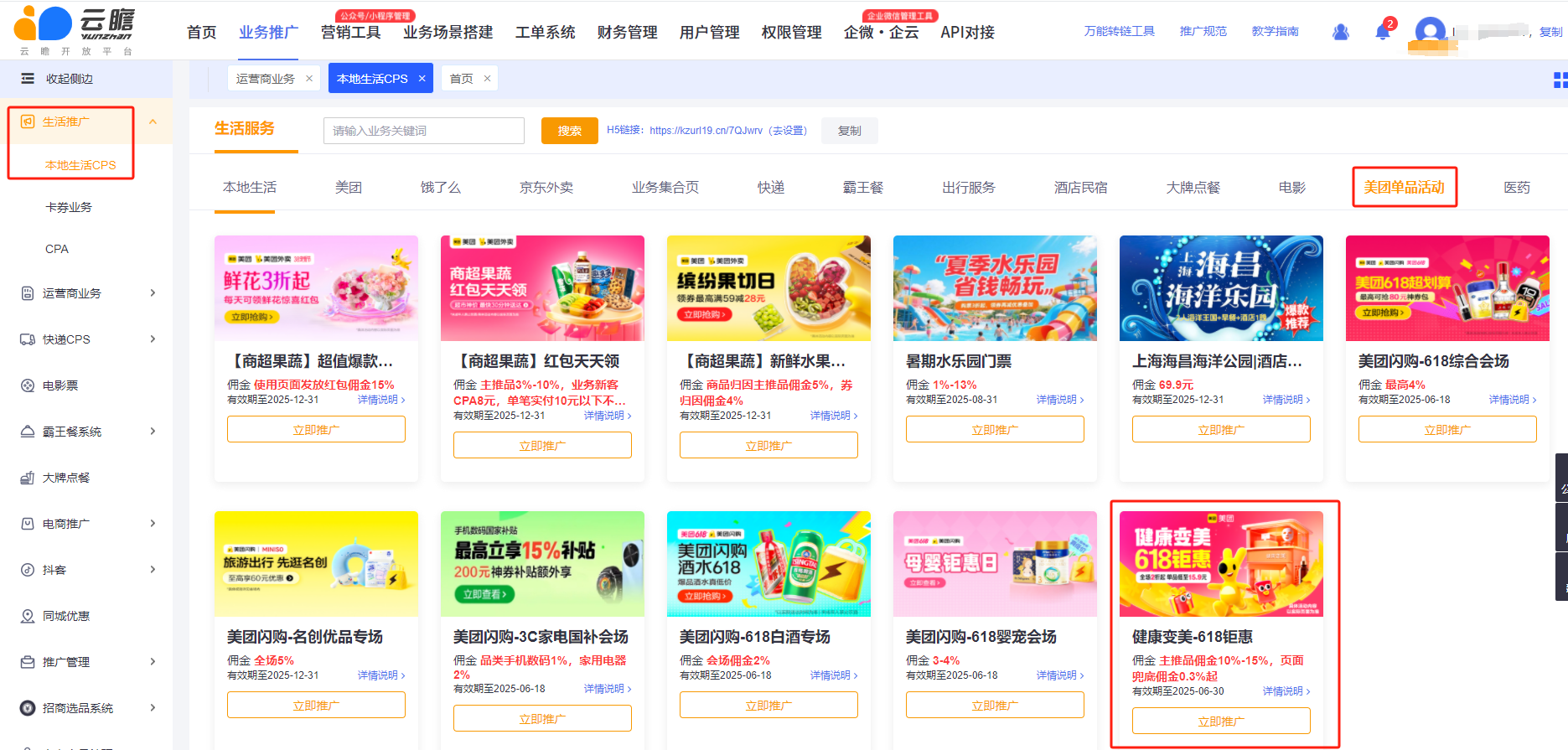This screenshot has width=1568, height=750.
Task: Click 立即推广 for 健康变美-618钜惠
Action: point(1221,721)
